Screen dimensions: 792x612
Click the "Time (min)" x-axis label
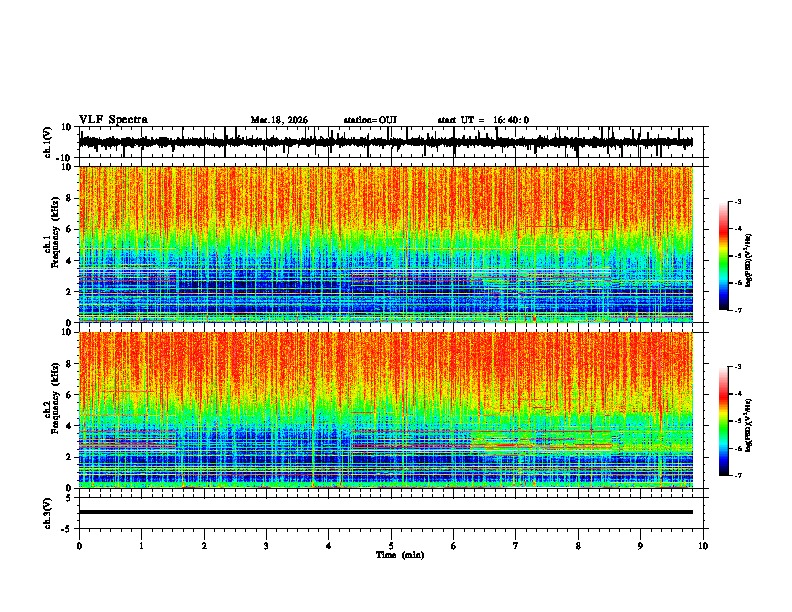[x=400, y=555]
